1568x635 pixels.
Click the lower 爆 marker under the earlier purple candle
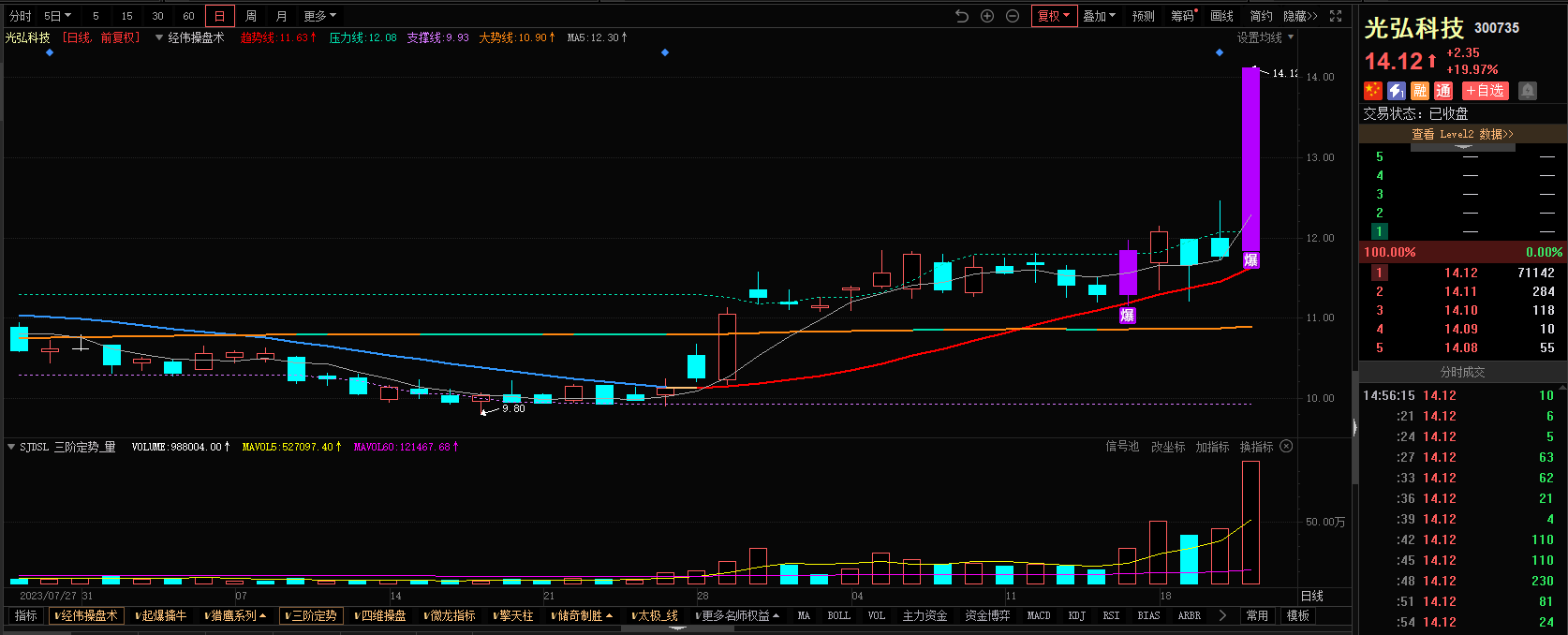click(x=1128, y=316)
